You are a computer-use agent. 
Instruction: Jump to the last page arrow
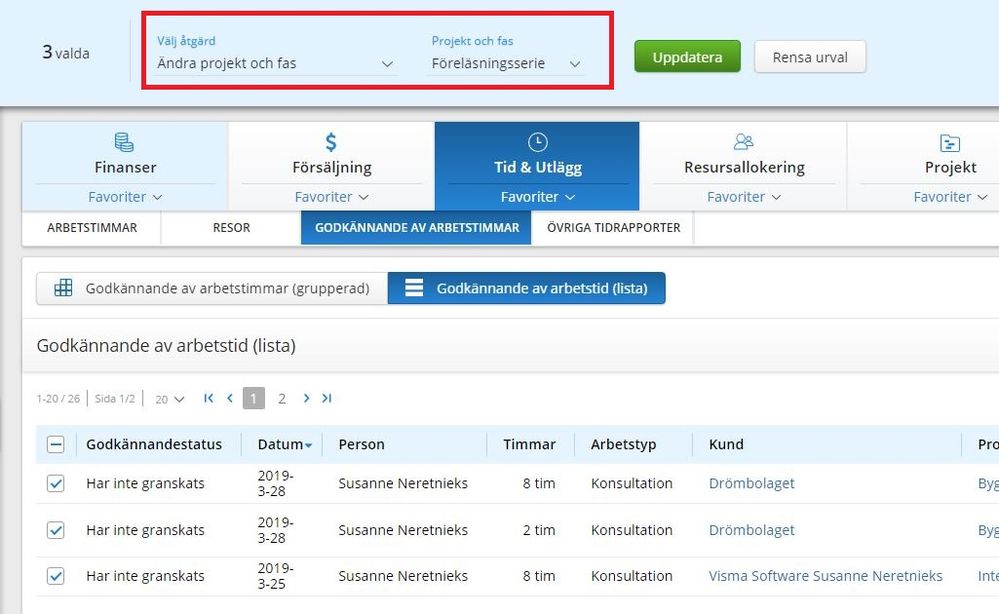327,398
